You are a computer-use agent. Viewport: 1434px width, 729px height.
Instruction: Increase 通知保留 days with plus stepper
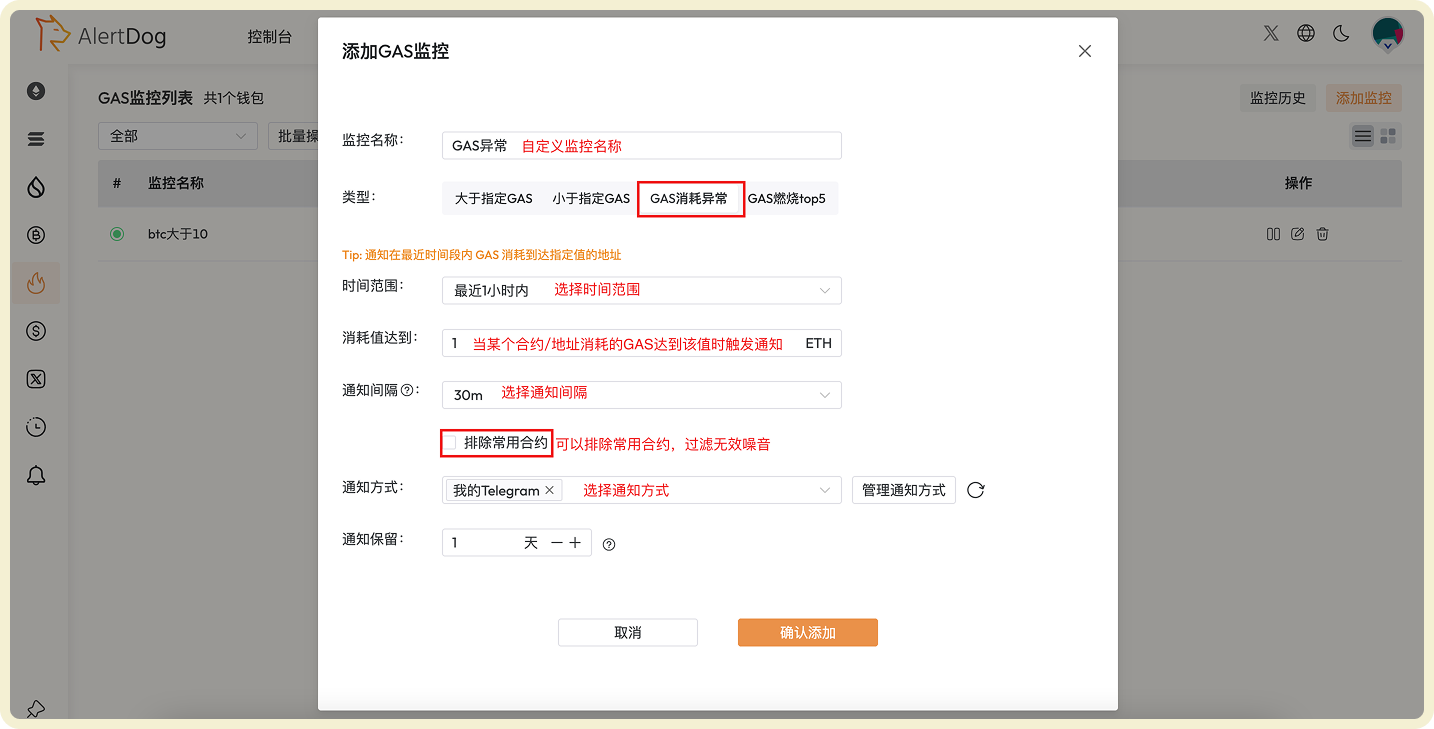tap(575, 542)
